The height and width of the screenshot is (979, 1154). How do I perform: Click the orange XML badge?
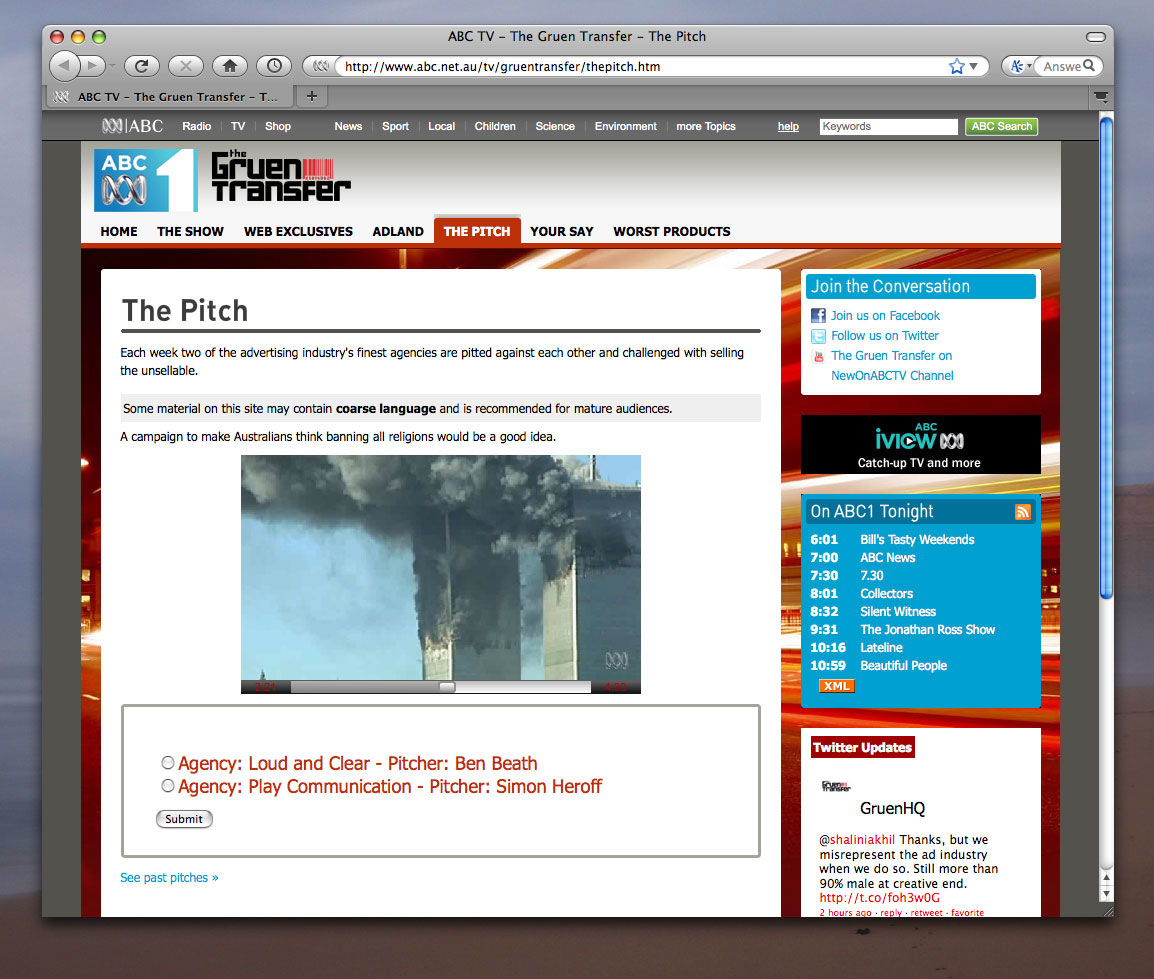coord(836,686)
